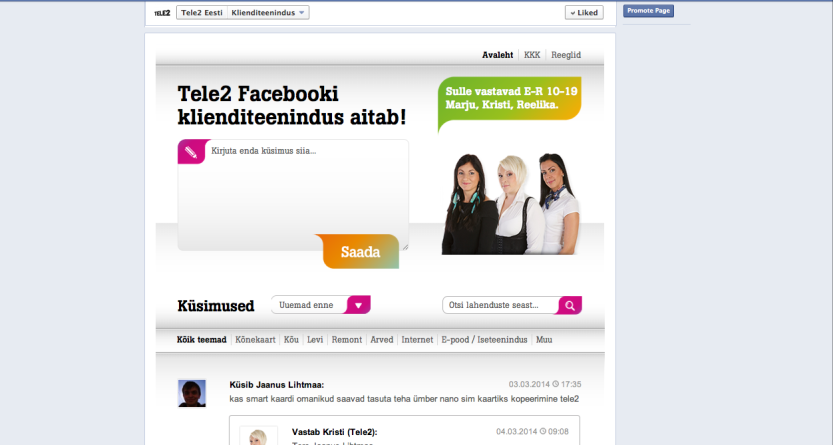Filter questions by Internet
The image size is (833, 445).
tap(417, 340)
